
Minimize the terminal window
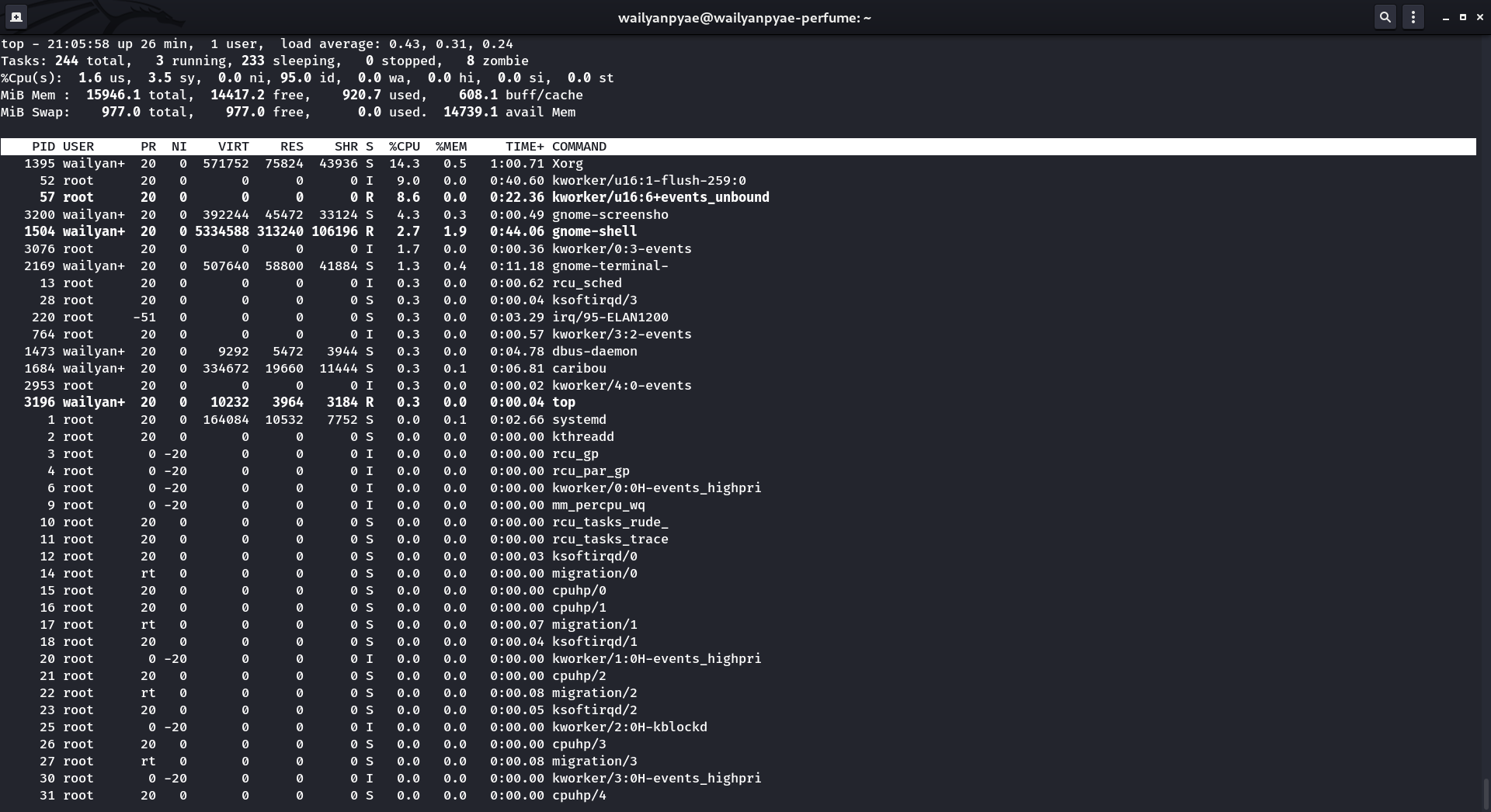(1445, 17)
